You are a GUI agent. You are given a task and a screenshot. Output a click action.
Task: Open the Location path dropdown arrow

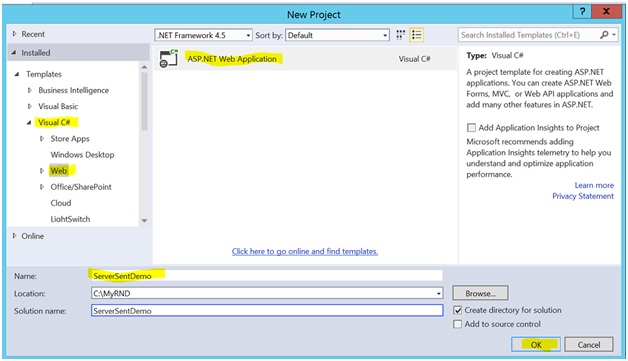(x=439, y=294)
